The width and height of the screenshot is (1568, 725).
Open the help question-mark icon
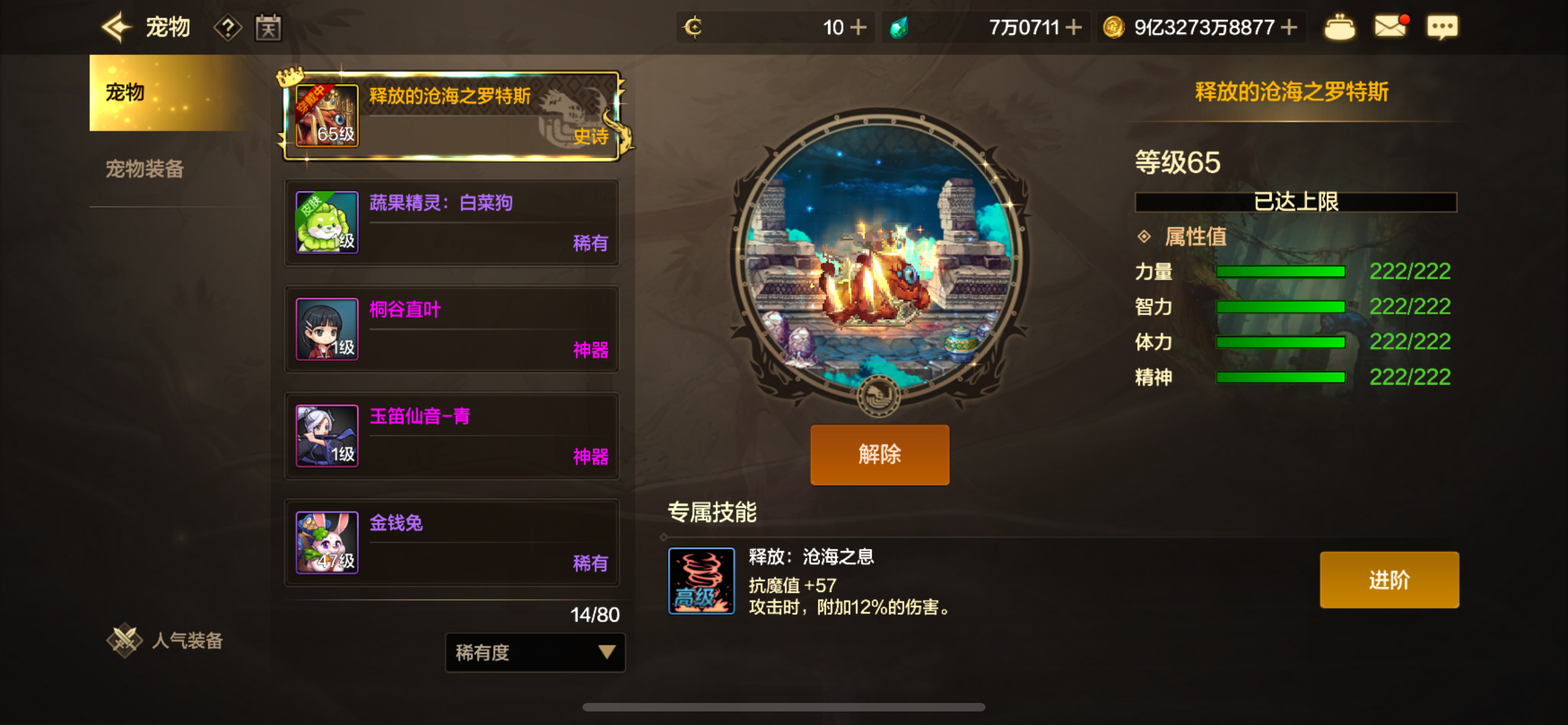click(228, 28)
